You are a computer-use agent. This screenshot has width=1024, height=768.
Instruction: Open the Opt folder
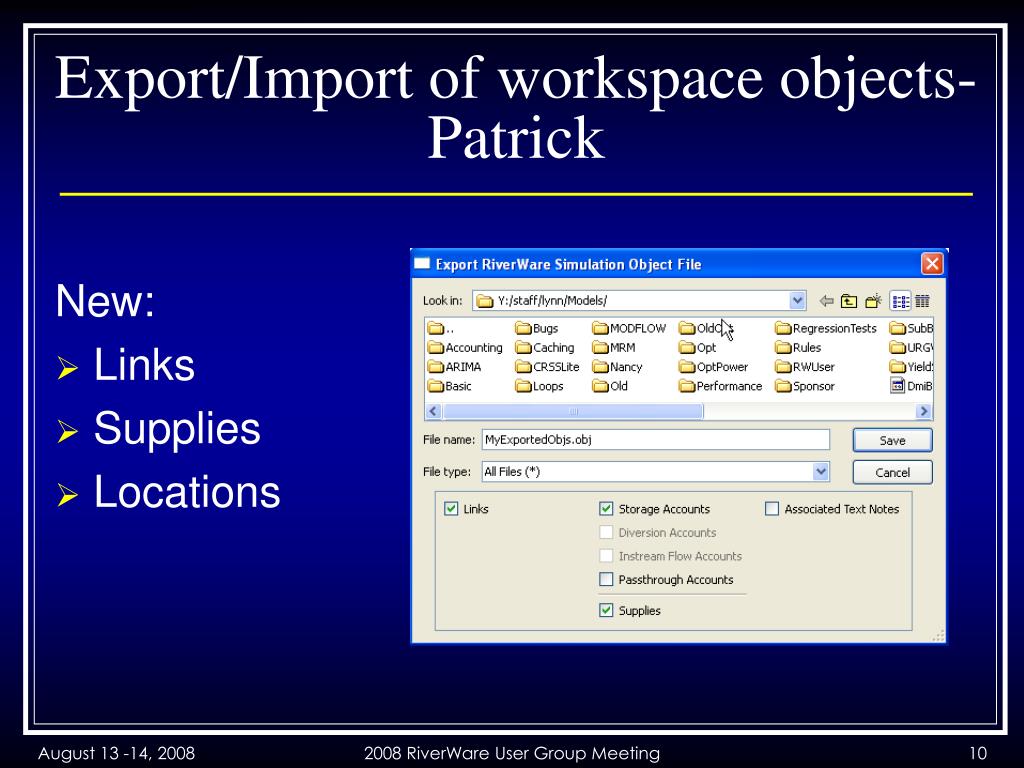coord(697,347)
